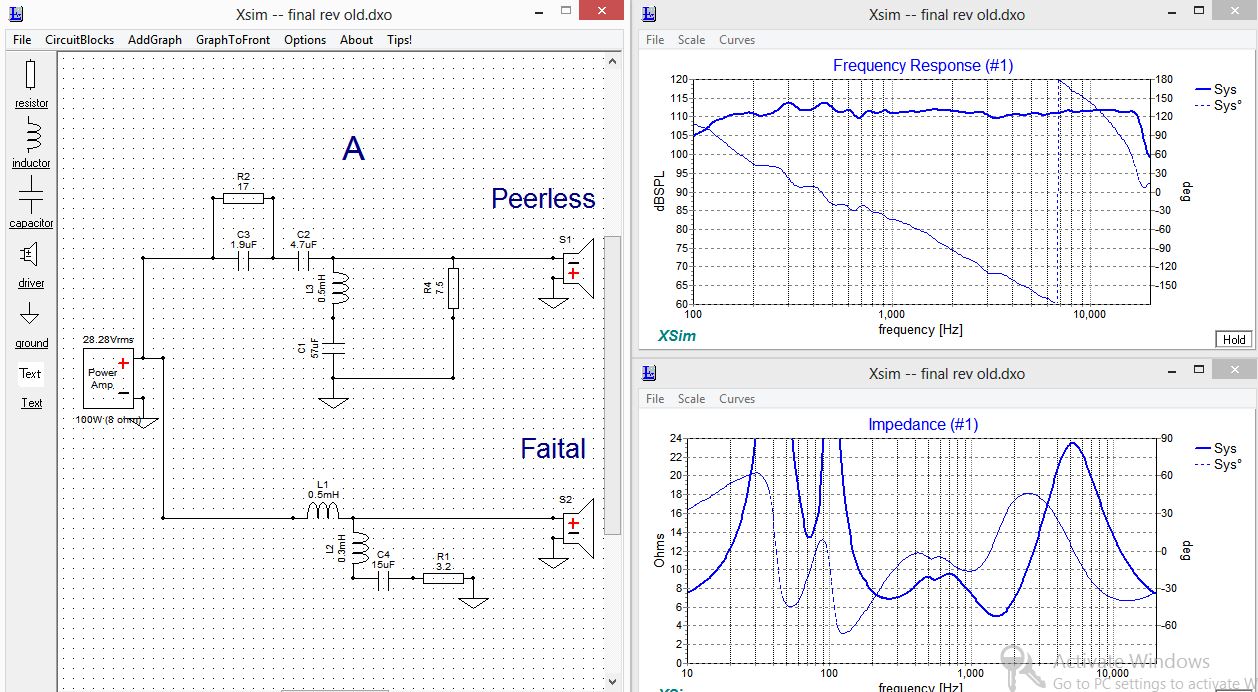
Task: Pick the ground symbol in palette
Action: (x=31, y=313)
